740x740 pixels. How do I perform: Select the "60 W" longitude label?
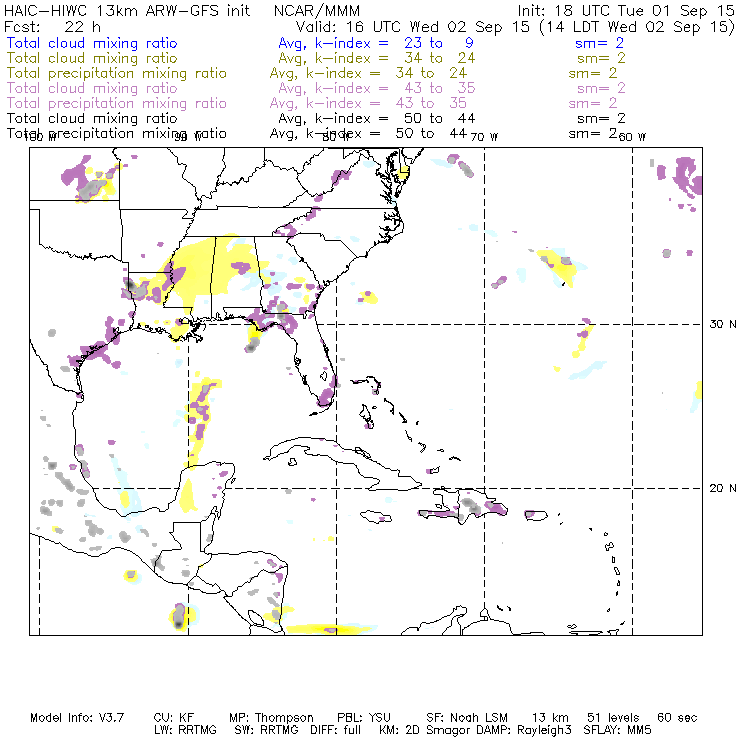[x=632, y=137]
